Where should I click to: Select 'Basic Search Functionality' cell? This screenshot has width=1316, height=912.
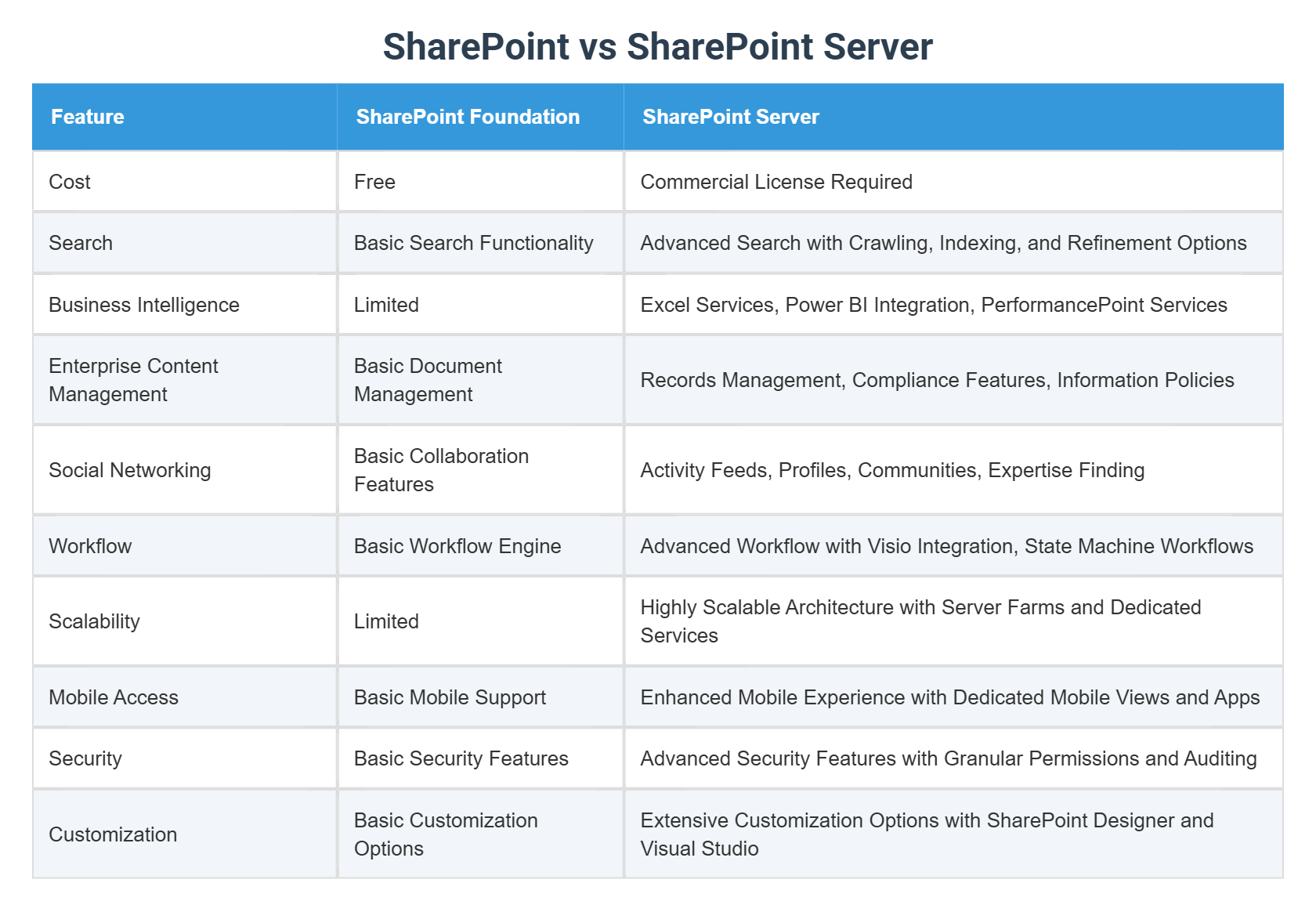(481, 243)
